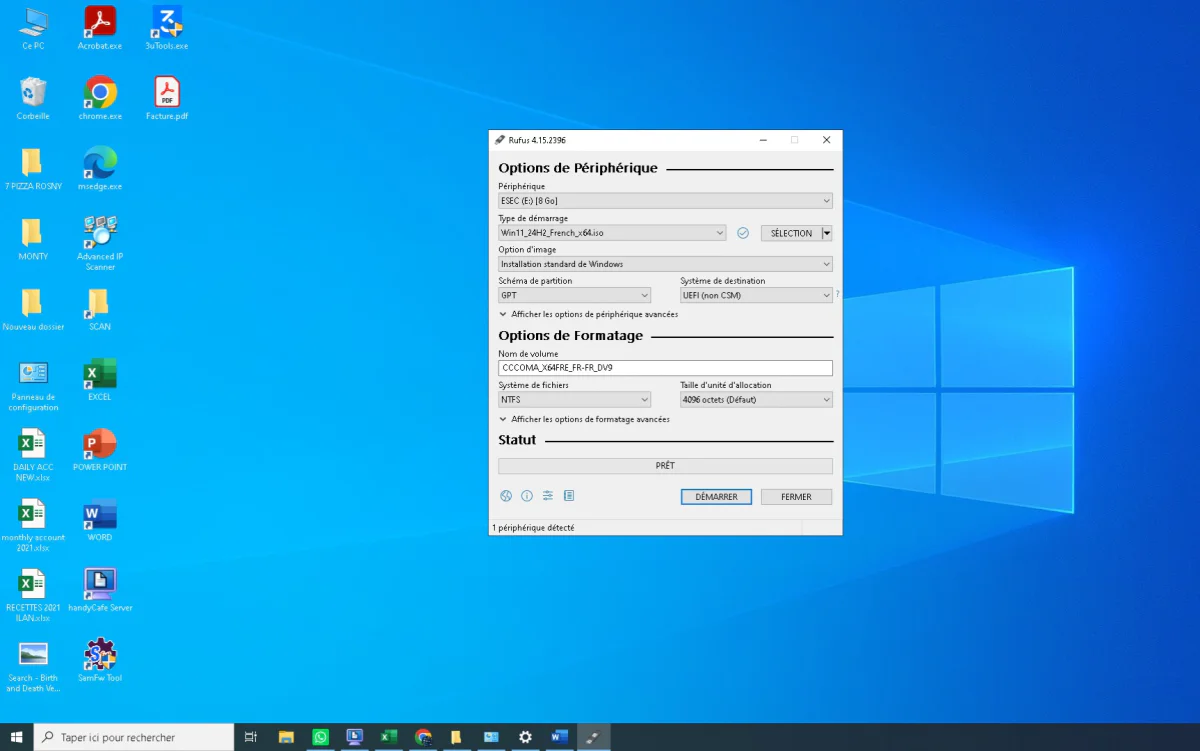This screenshot has width=1200, height=751.
Task: Click the '1 périphérique détecté' status text
Action: click(x=533, y=527)
